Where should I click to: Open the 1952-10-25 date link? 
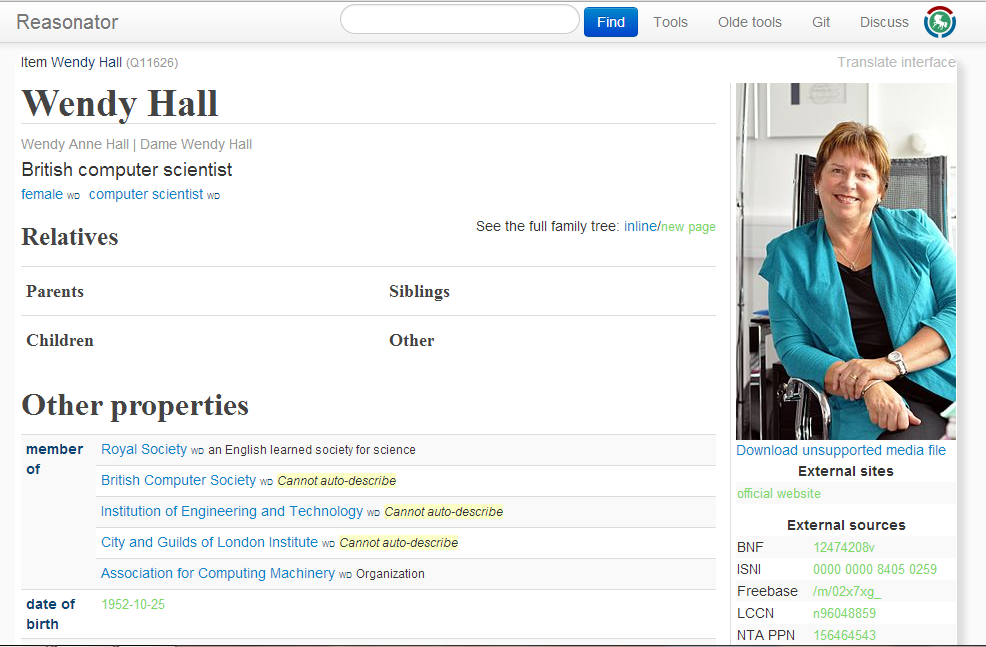(133, 604)
